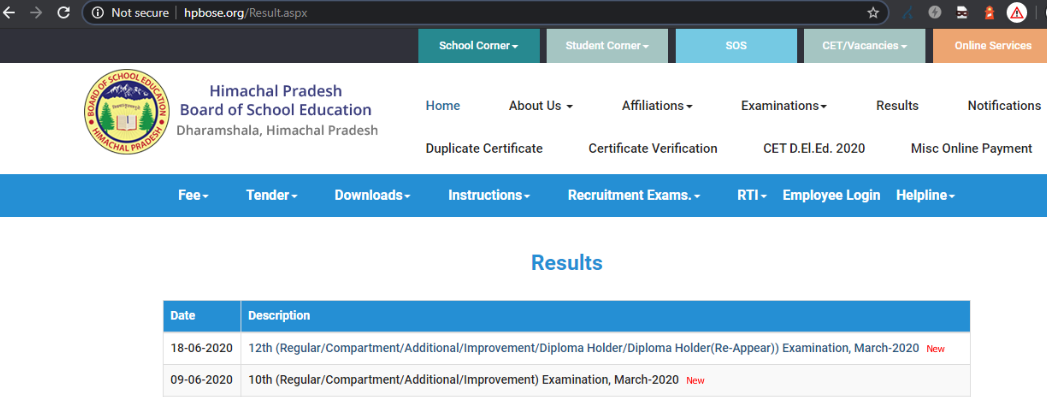Open the CET/Vacancies dropdown

pos(865,46)
